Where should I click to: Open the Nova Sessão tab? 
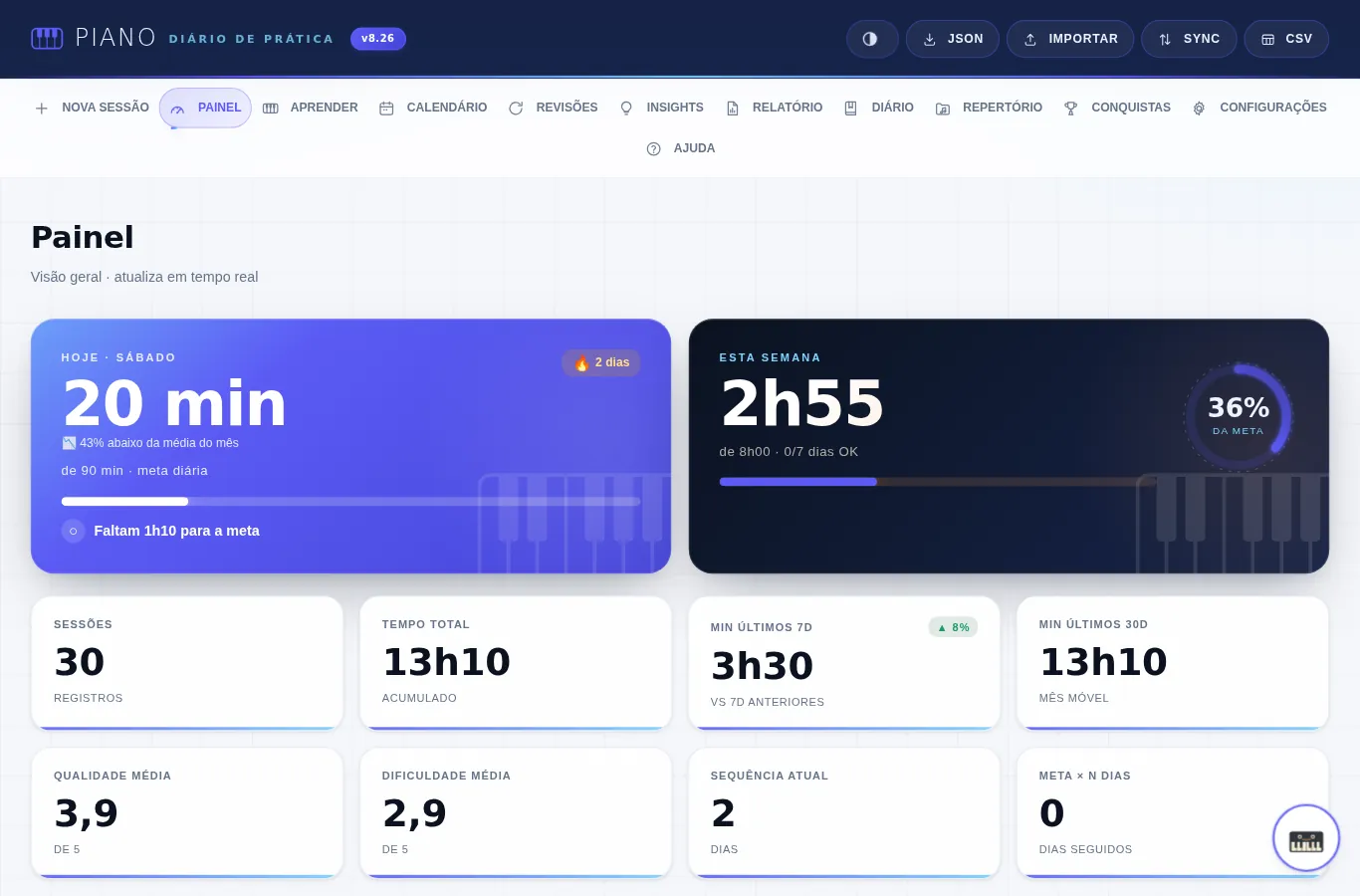tap(92, 108)
